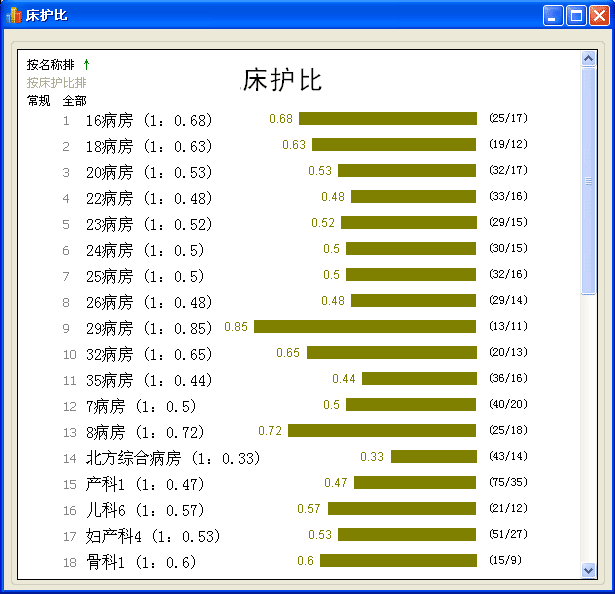Click the 0.44 bar for 35病房

click(x=419, y=379)
